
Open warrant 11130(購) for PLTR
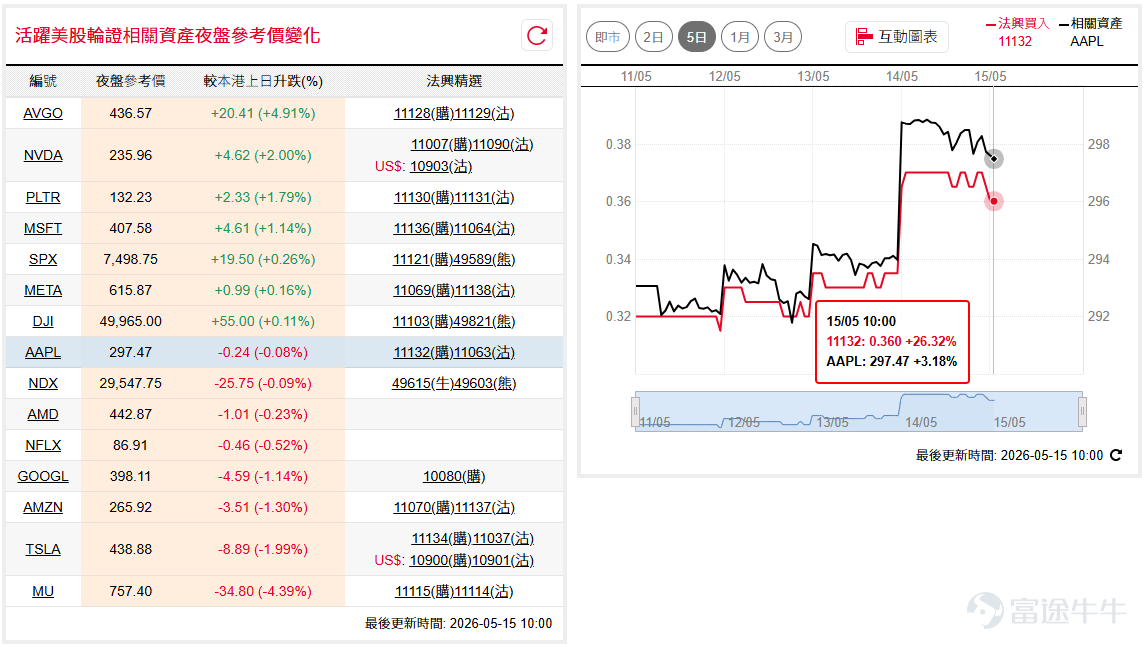(x=424, y=198)
